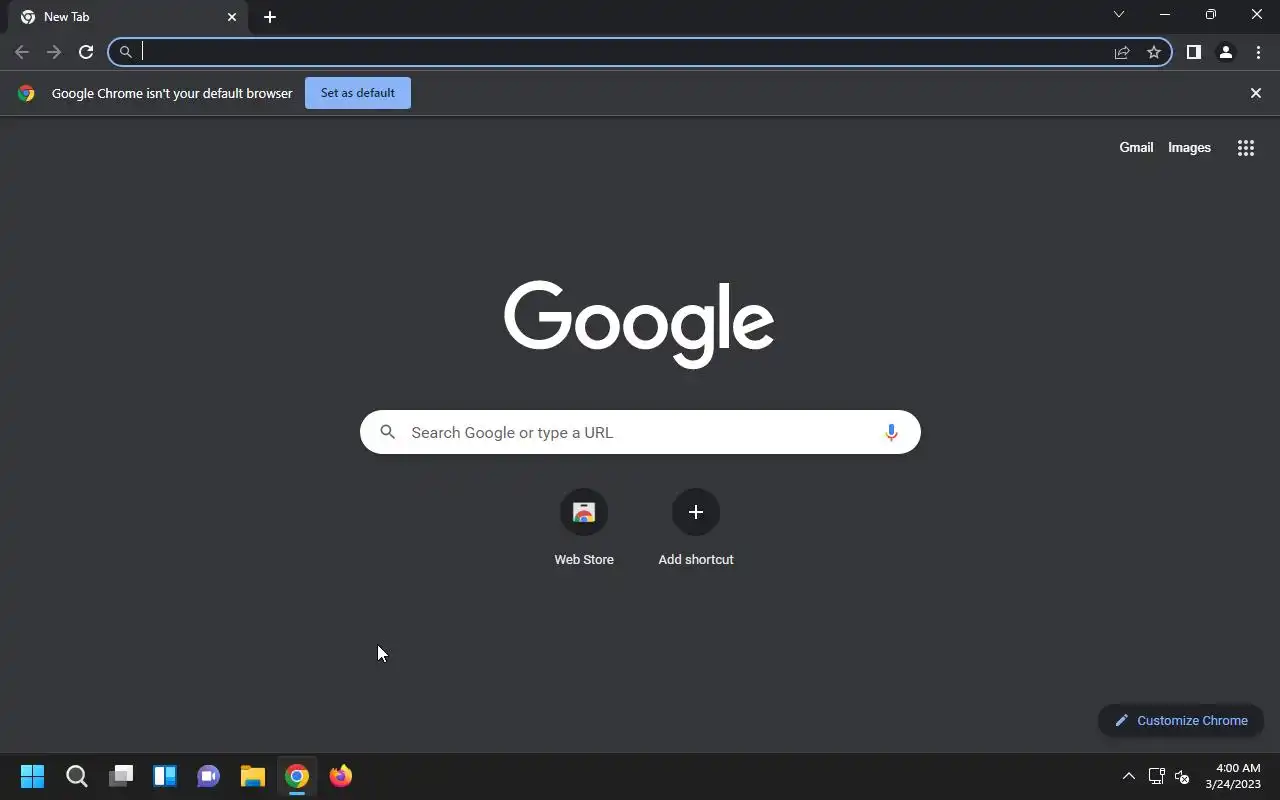
Task: Click the Google logo
Action: tap(639, 323)
